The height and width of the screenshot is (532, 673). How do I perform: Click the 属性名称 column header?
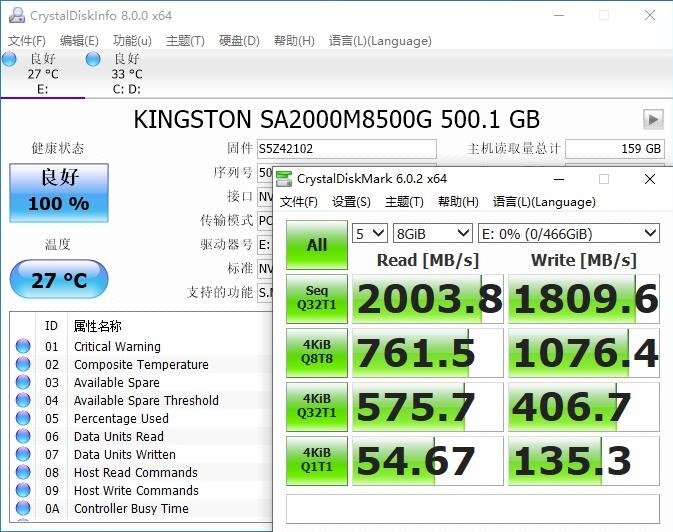[x=97, y=326]
